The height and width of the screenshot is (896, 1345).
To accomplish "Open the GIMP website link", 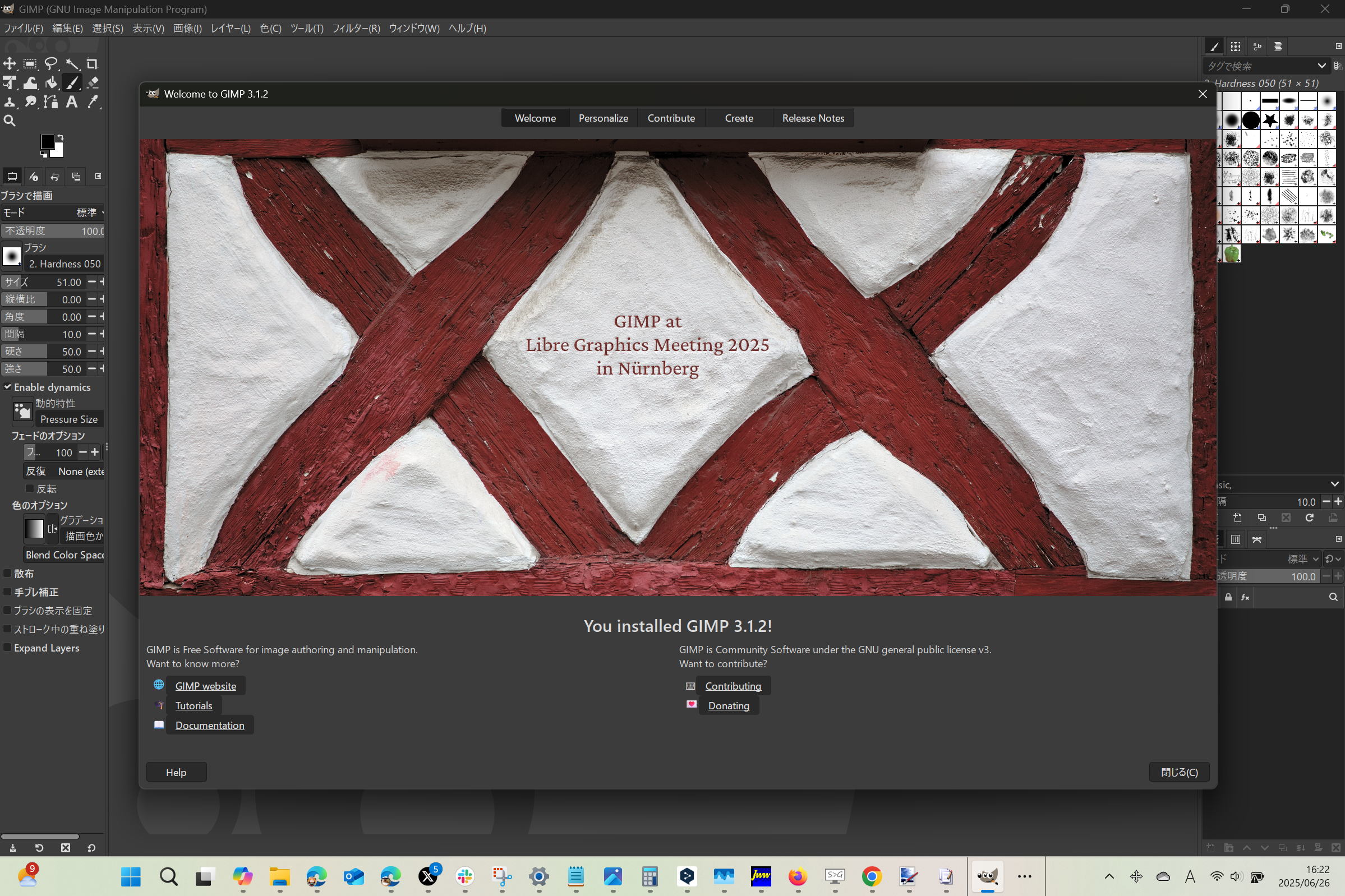I will (205, 686).
